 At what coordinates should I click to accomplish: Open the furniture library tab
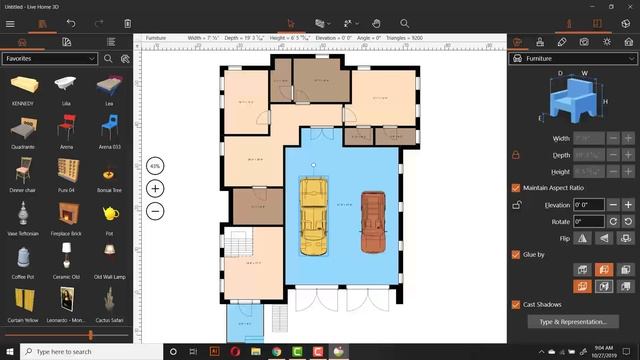point(22,42)
